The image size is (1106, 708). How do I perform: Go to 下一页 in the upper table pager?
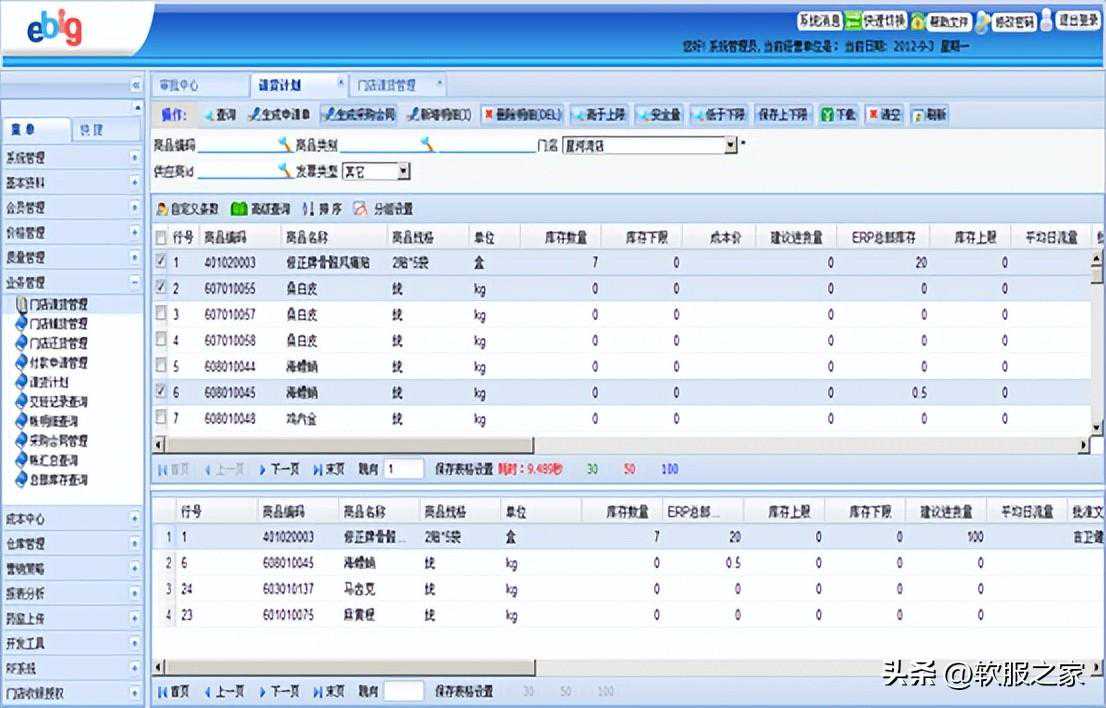[279, 469]
